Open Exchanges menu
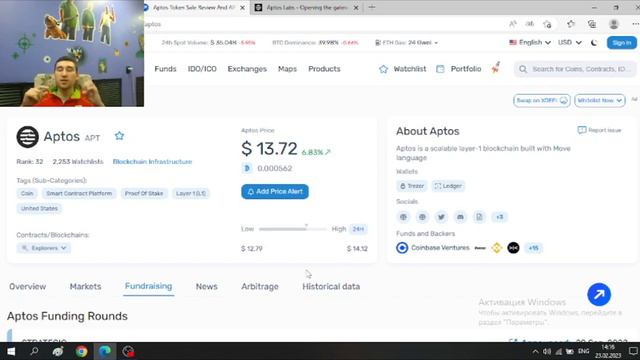This screenshot has height=360, width=640. [247, 69]
